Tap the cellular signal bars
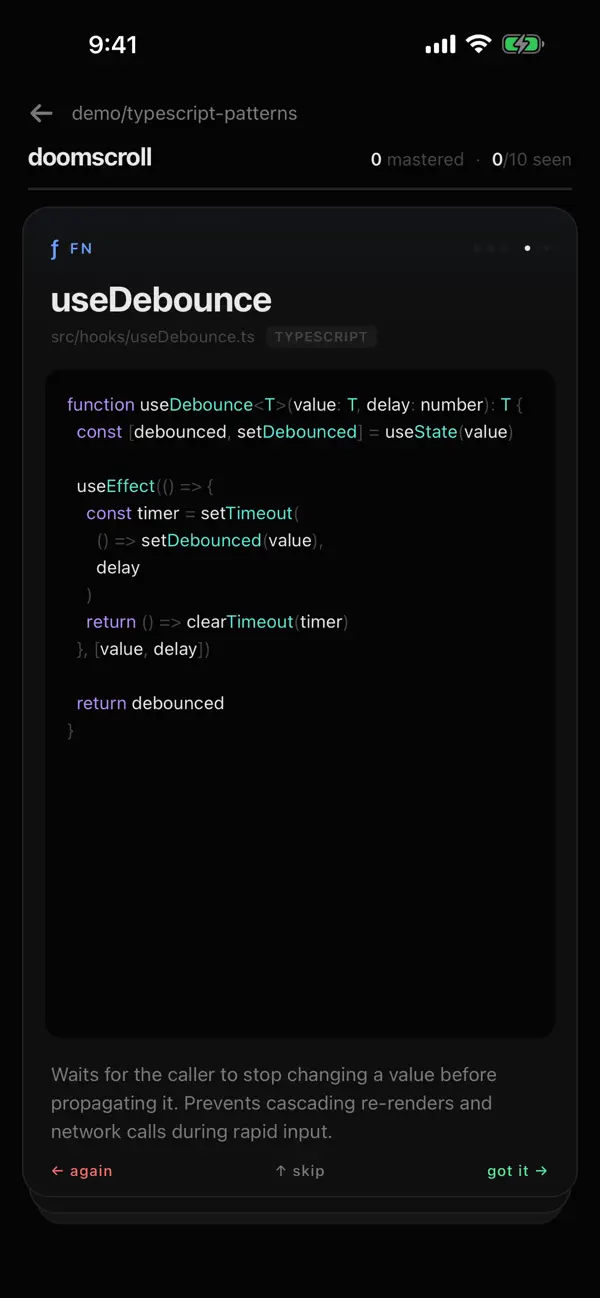Screen dimensions: 600x1298 tap(440, 43)
